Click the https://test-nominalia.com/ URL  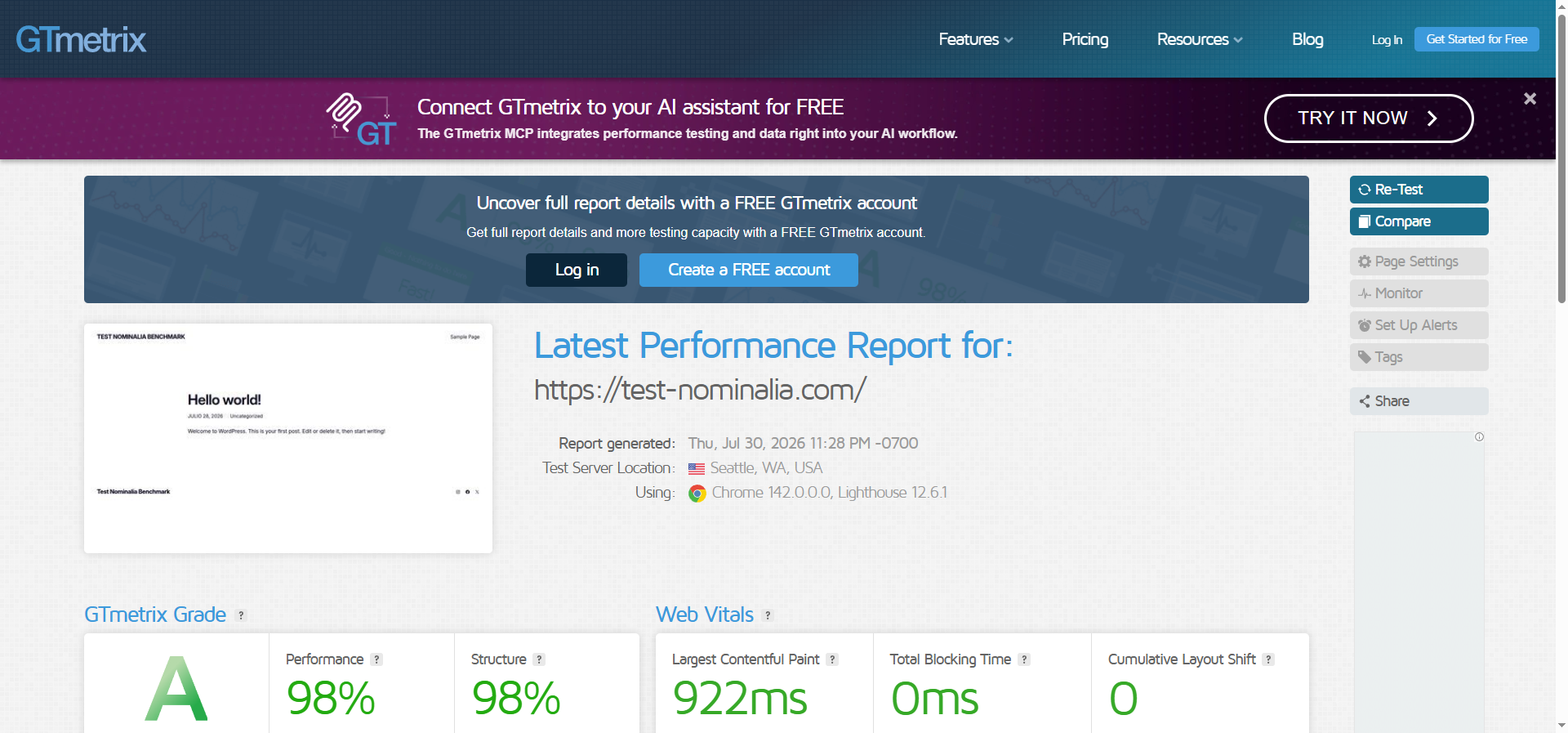tap(700, 391)
